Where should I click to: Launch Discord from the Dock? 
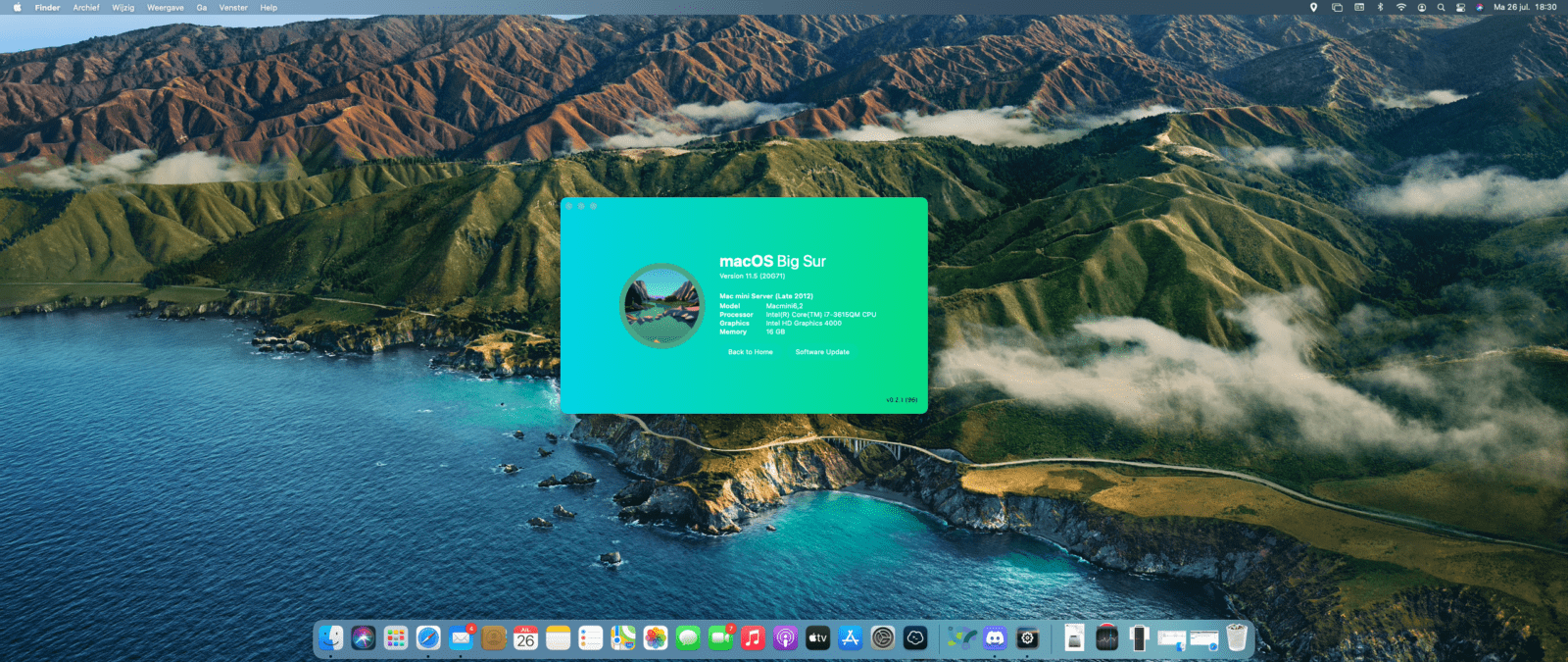click(995, 638)
